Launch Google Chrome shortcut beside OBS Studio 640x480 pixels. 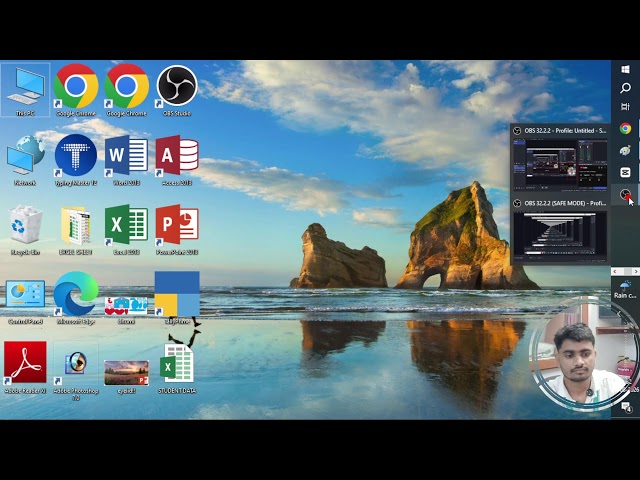(x=126, y=90)
